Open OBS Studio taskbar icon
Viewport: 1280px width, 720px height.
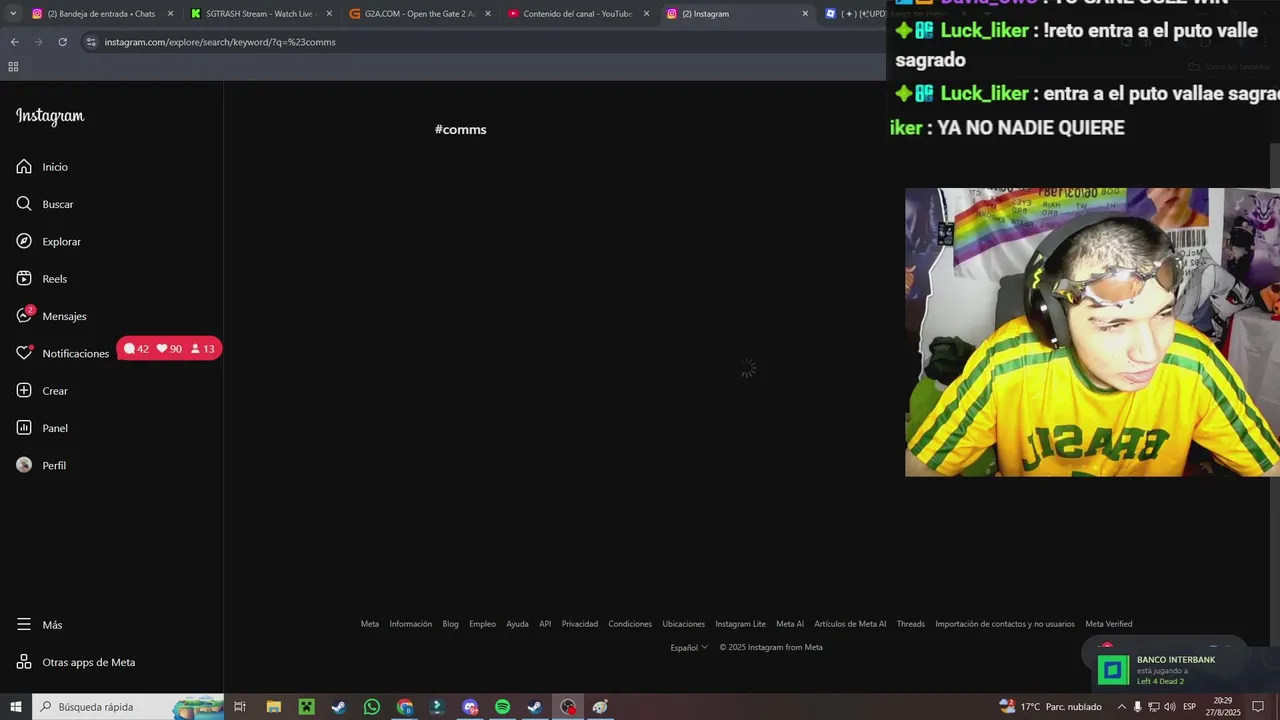(x=568, y=707)
